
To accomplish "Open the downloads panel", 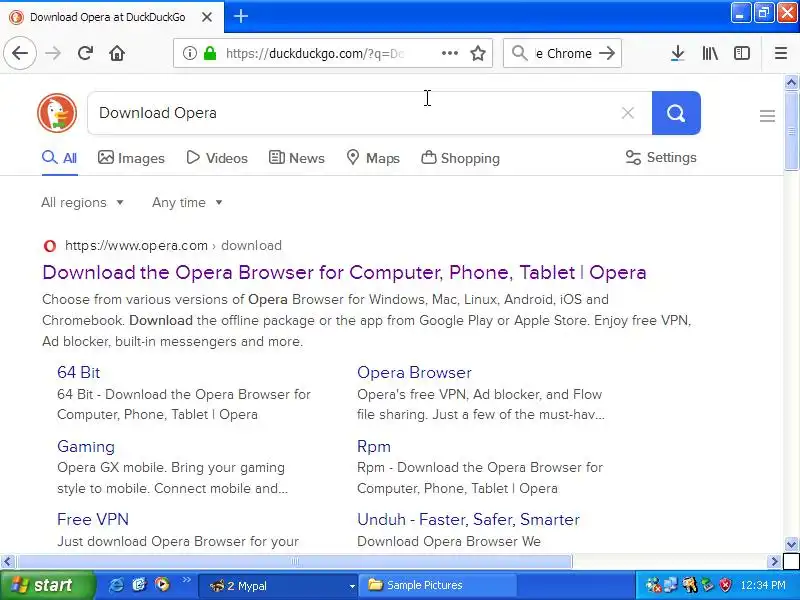I will click(x=677, y=53).
